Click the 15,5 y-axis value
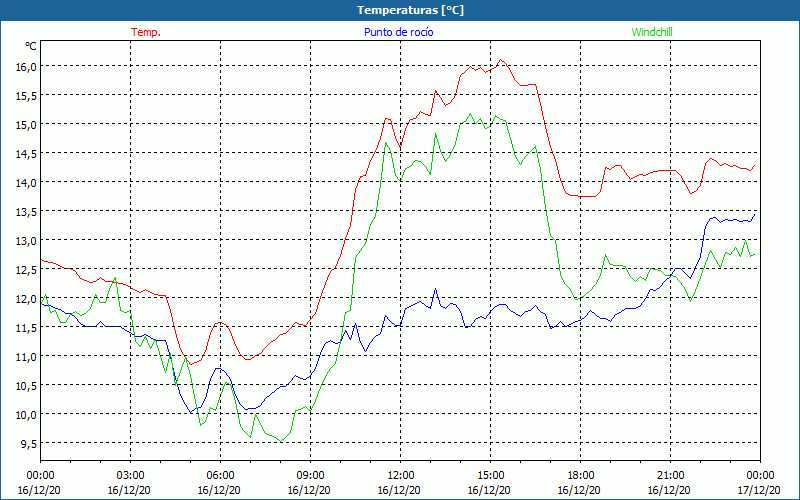 pos(26,96)
